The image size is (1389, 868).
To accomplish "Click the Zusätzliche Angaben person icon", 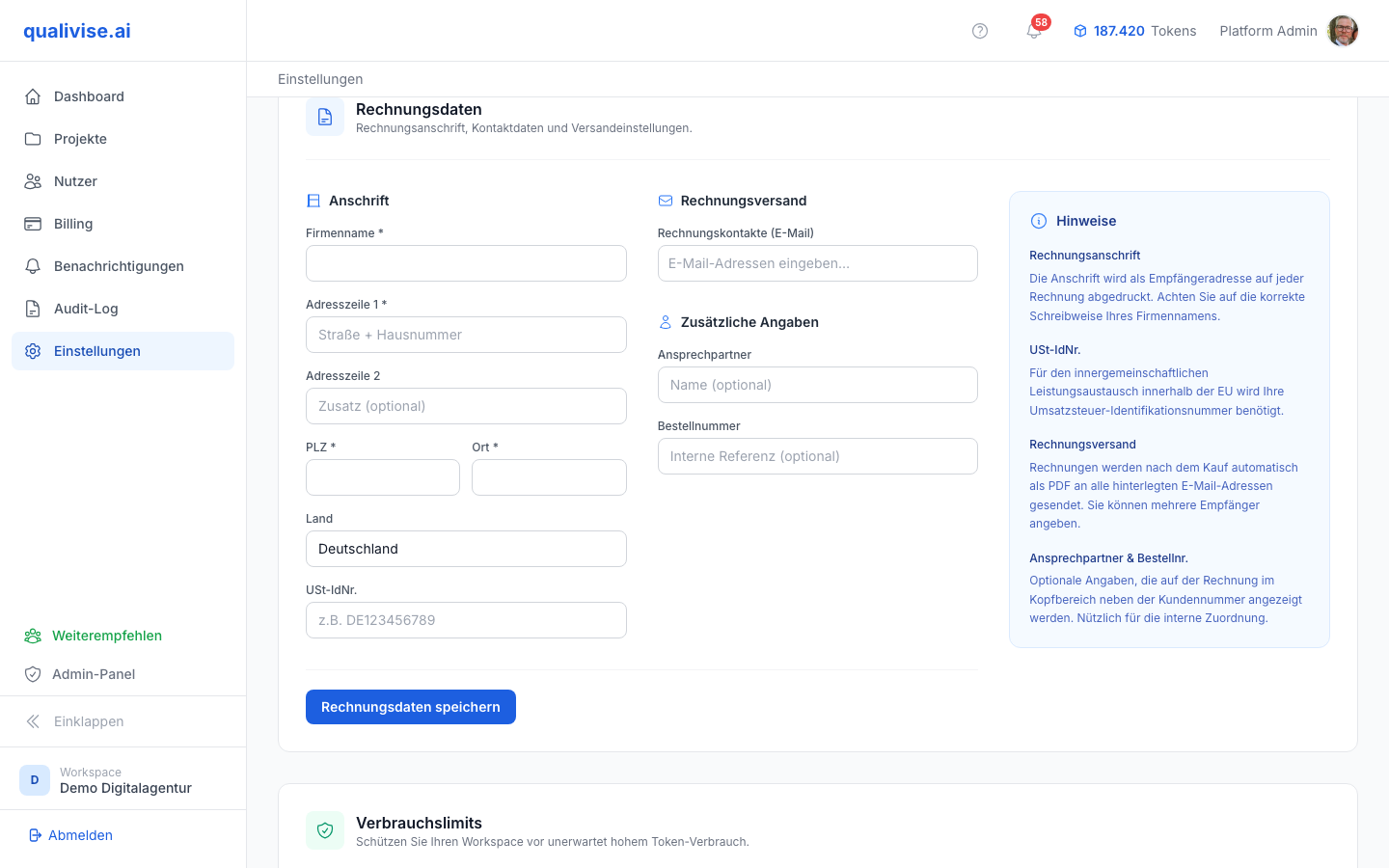I will coord(666,322).
